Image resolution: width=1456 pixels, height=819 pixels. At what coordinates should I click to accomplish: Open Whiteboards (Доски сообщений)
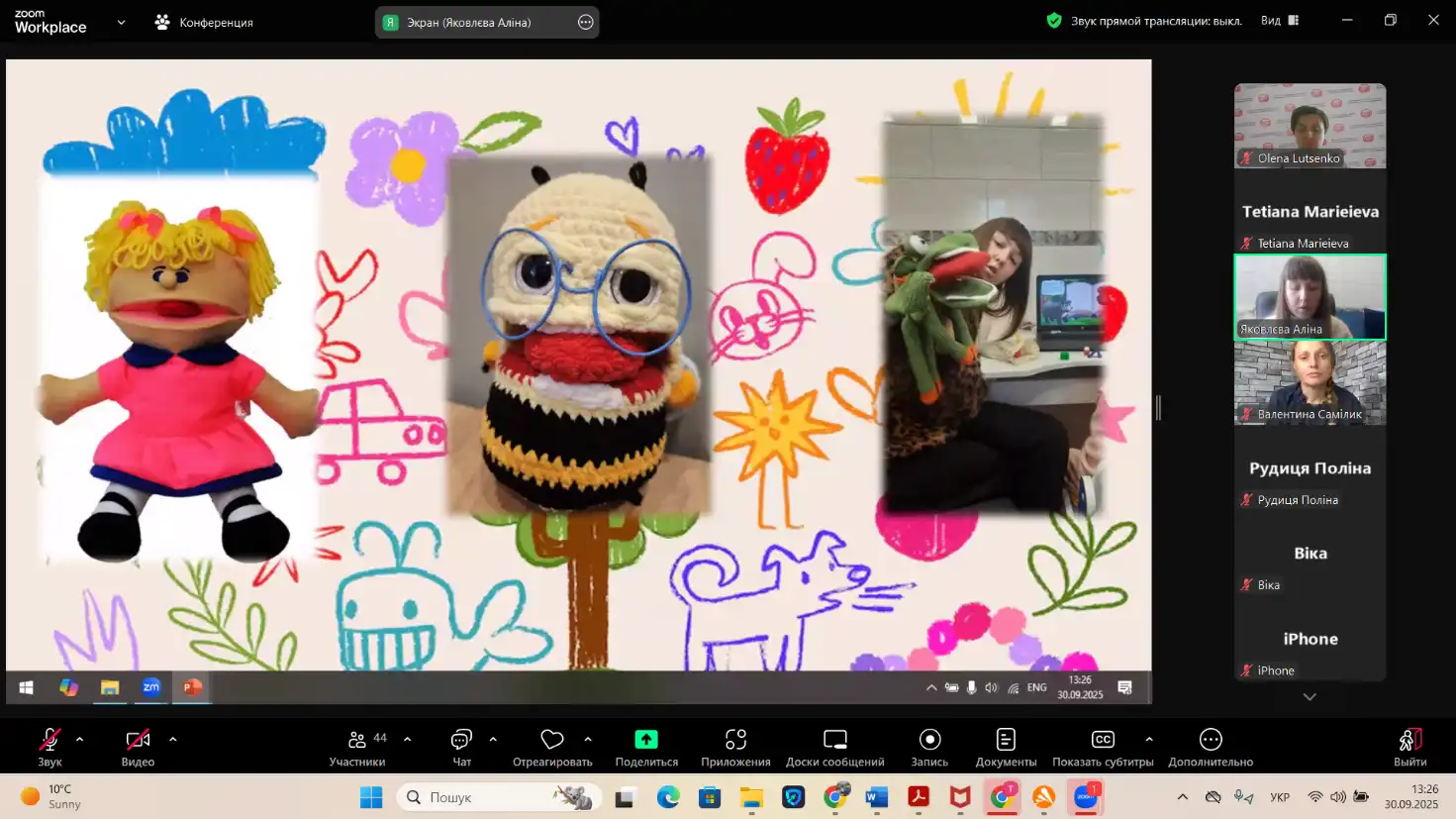coord(834,741)
